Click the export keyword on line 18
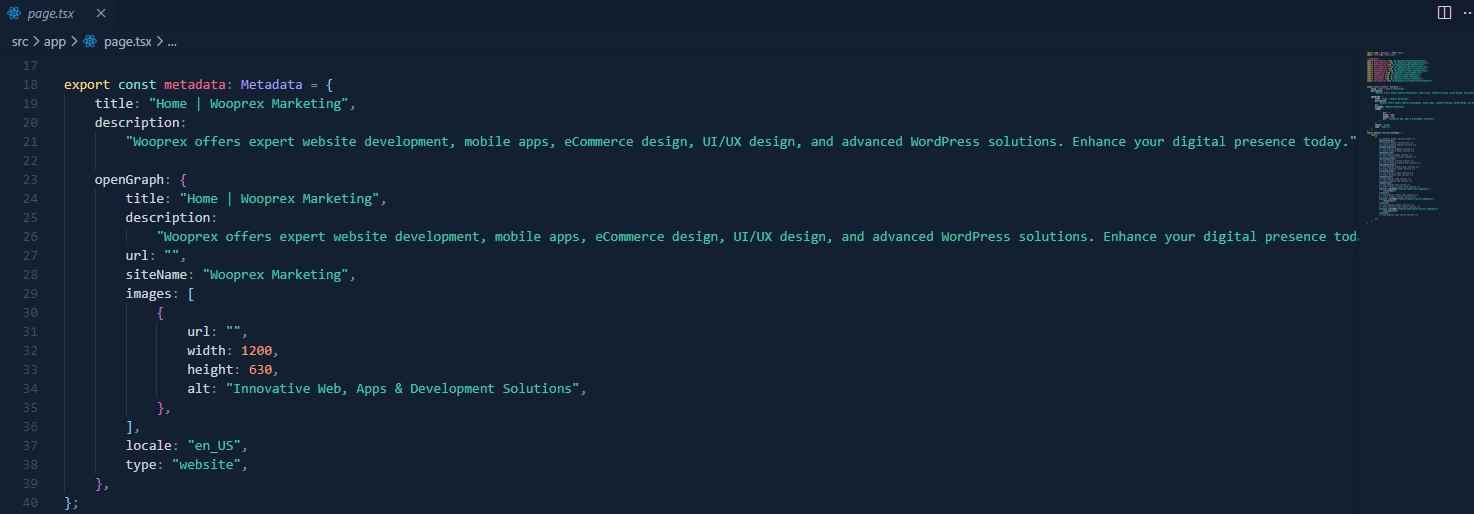 click(87, 85)
